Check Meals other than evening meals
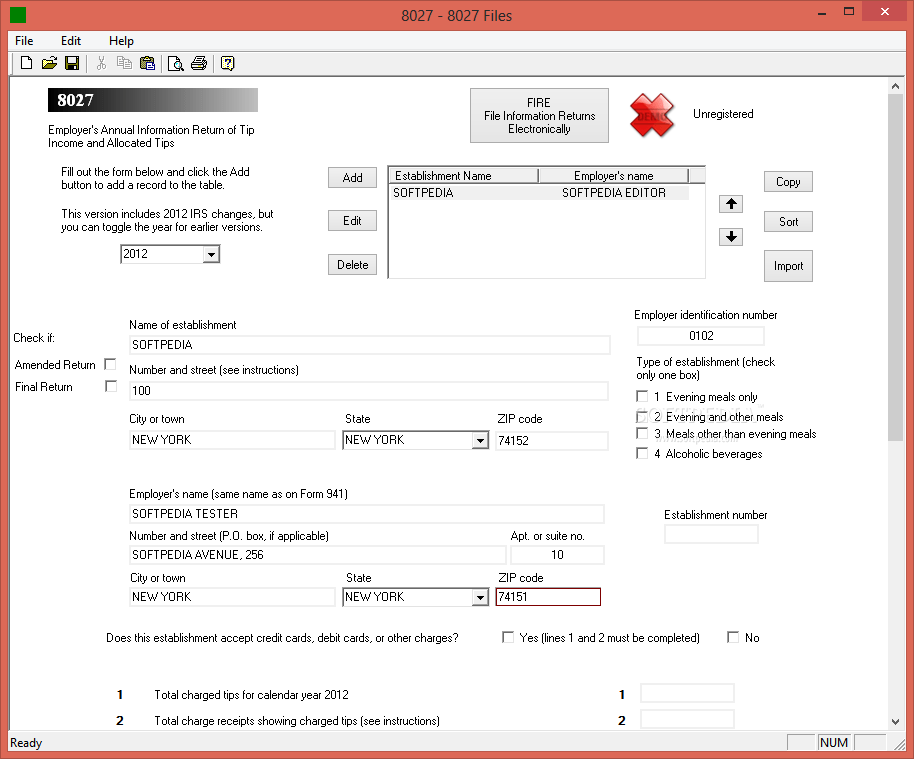914x759 pixels. (642, 433)
